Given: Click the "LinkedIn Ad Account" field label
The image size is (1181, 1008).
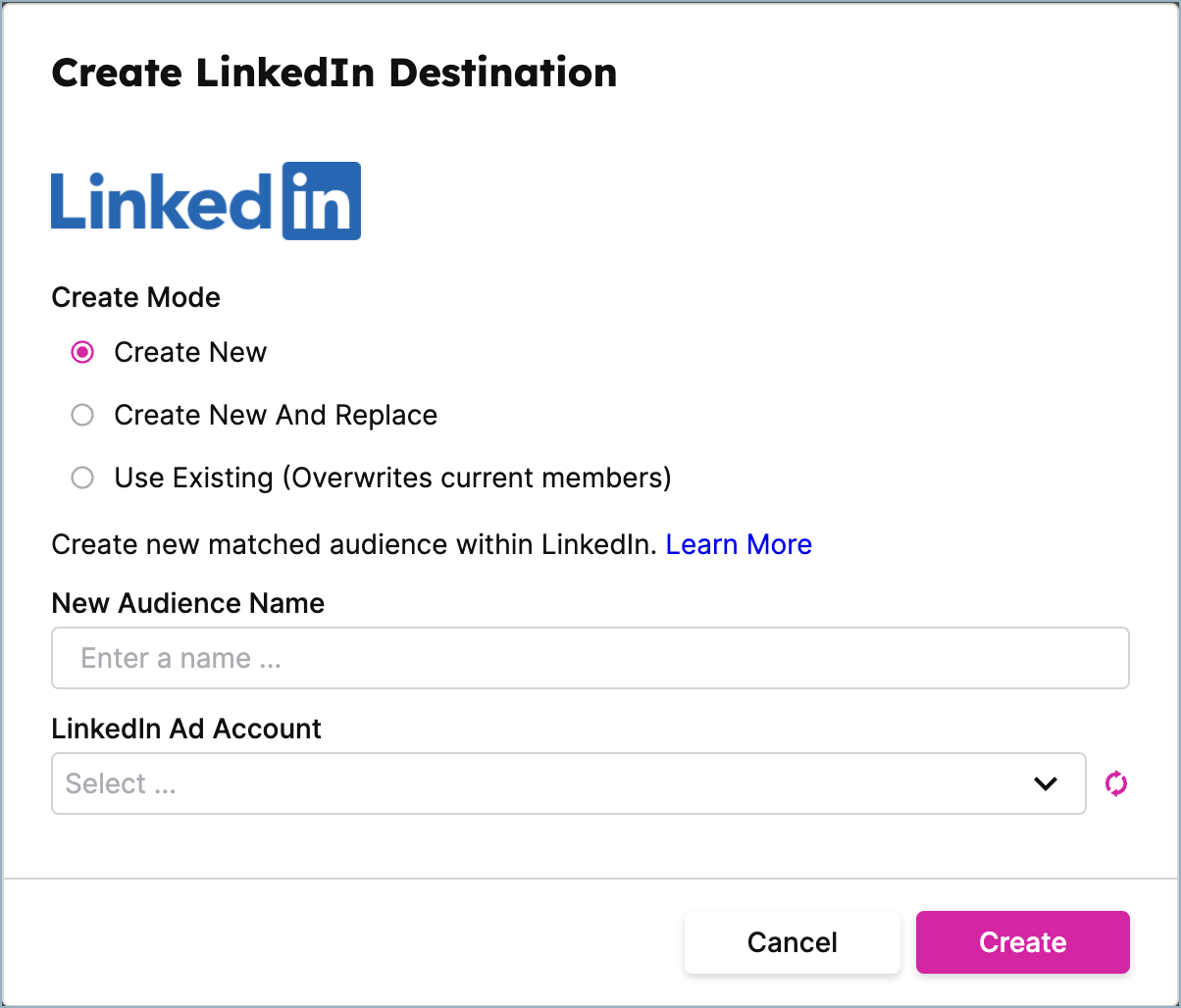Looking at the screenshot, I should tap(186, 729).
